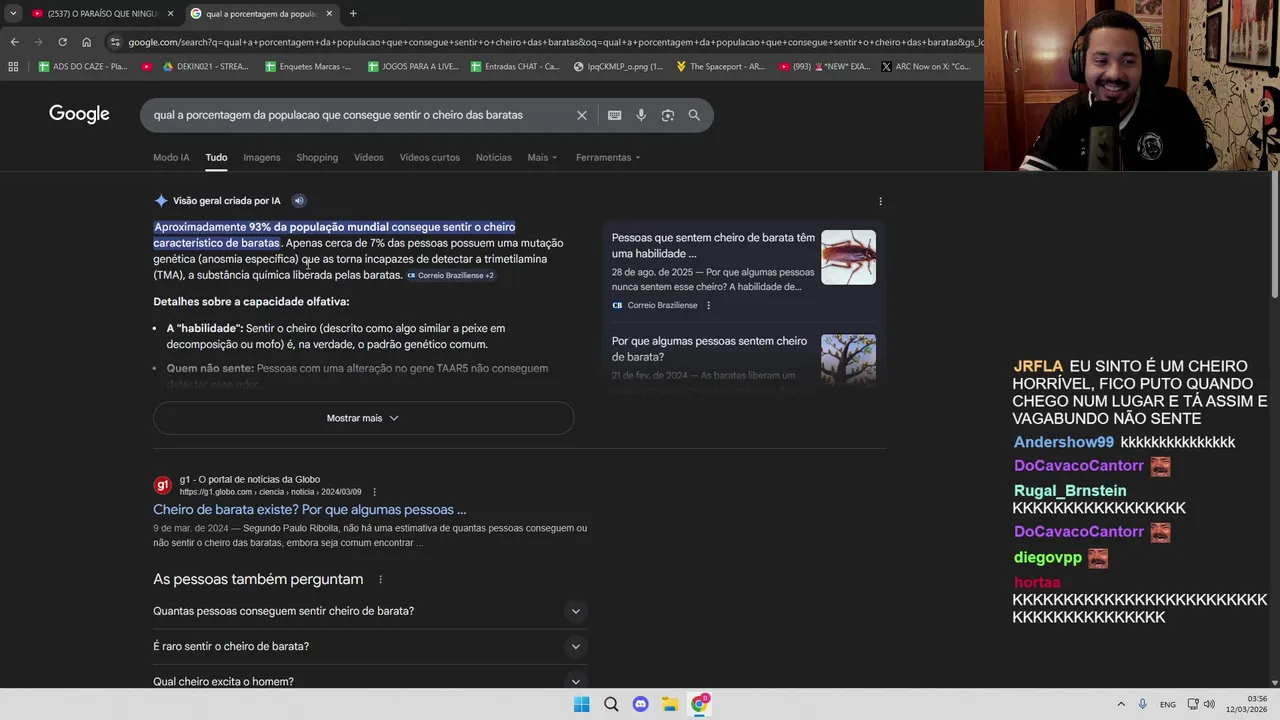Switch to Modo IA tab
Image resolution: width=1280 pixels, height=720 pixels.
pyautogui.click(x=171, y=157)
